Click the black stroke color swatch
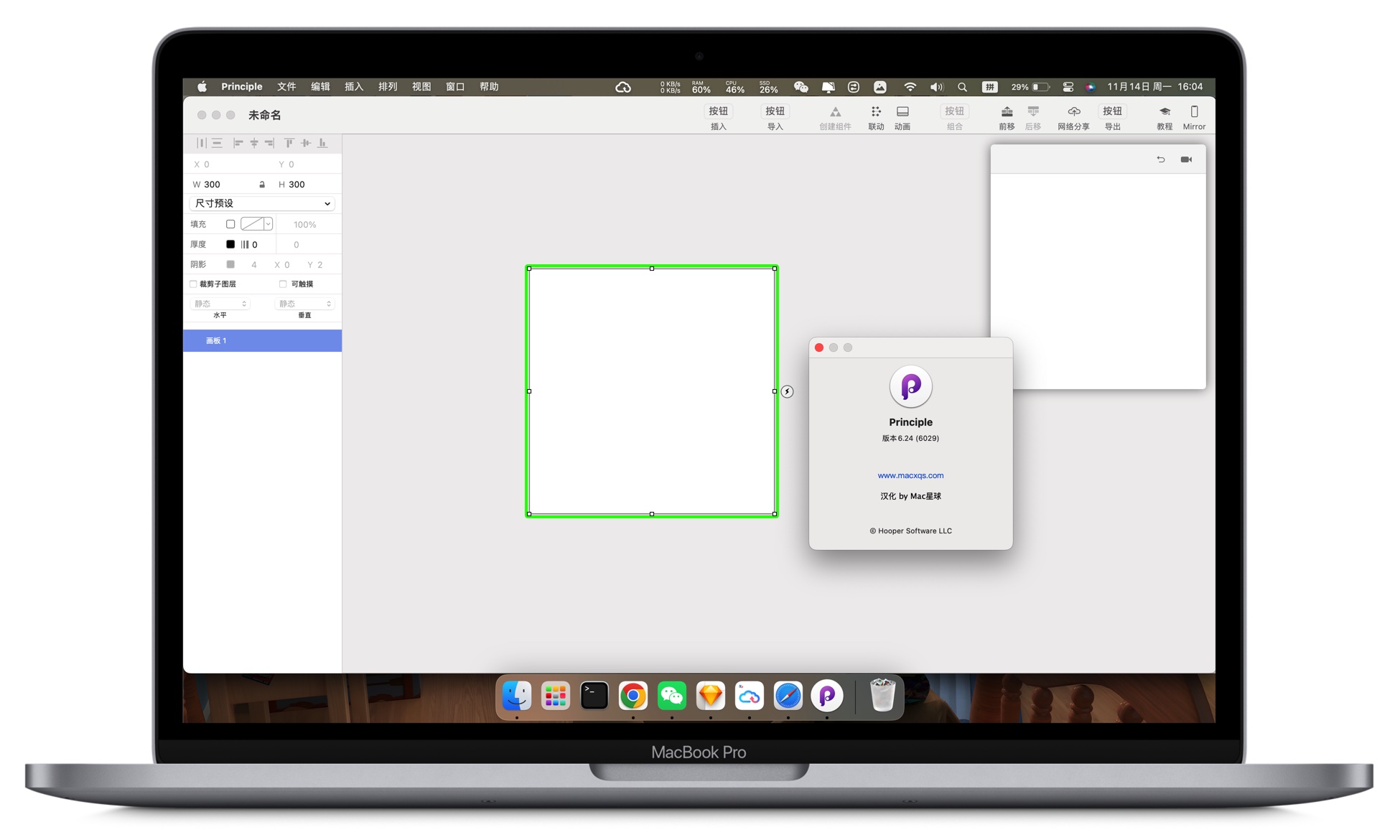This screenshot has height=840, width=1400. (230, 244)
